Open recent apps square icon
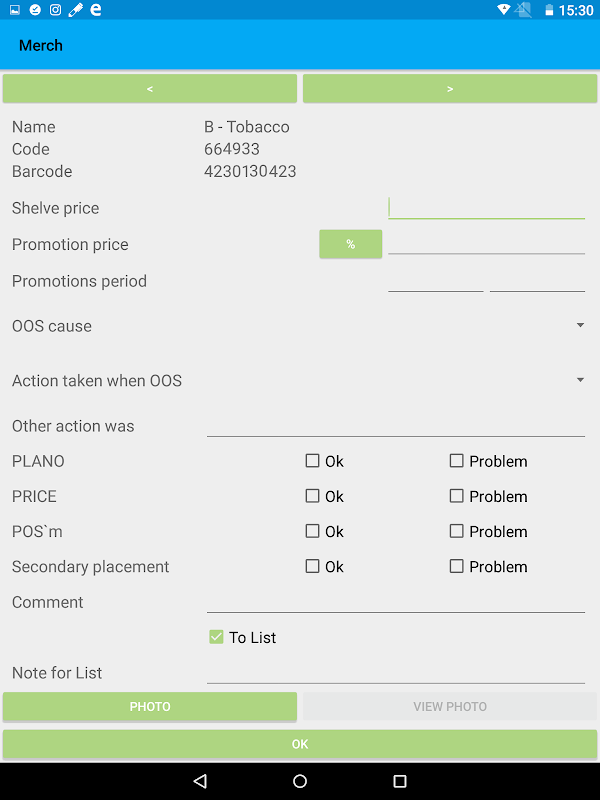 pyautogui.click(x=400, y=781)
